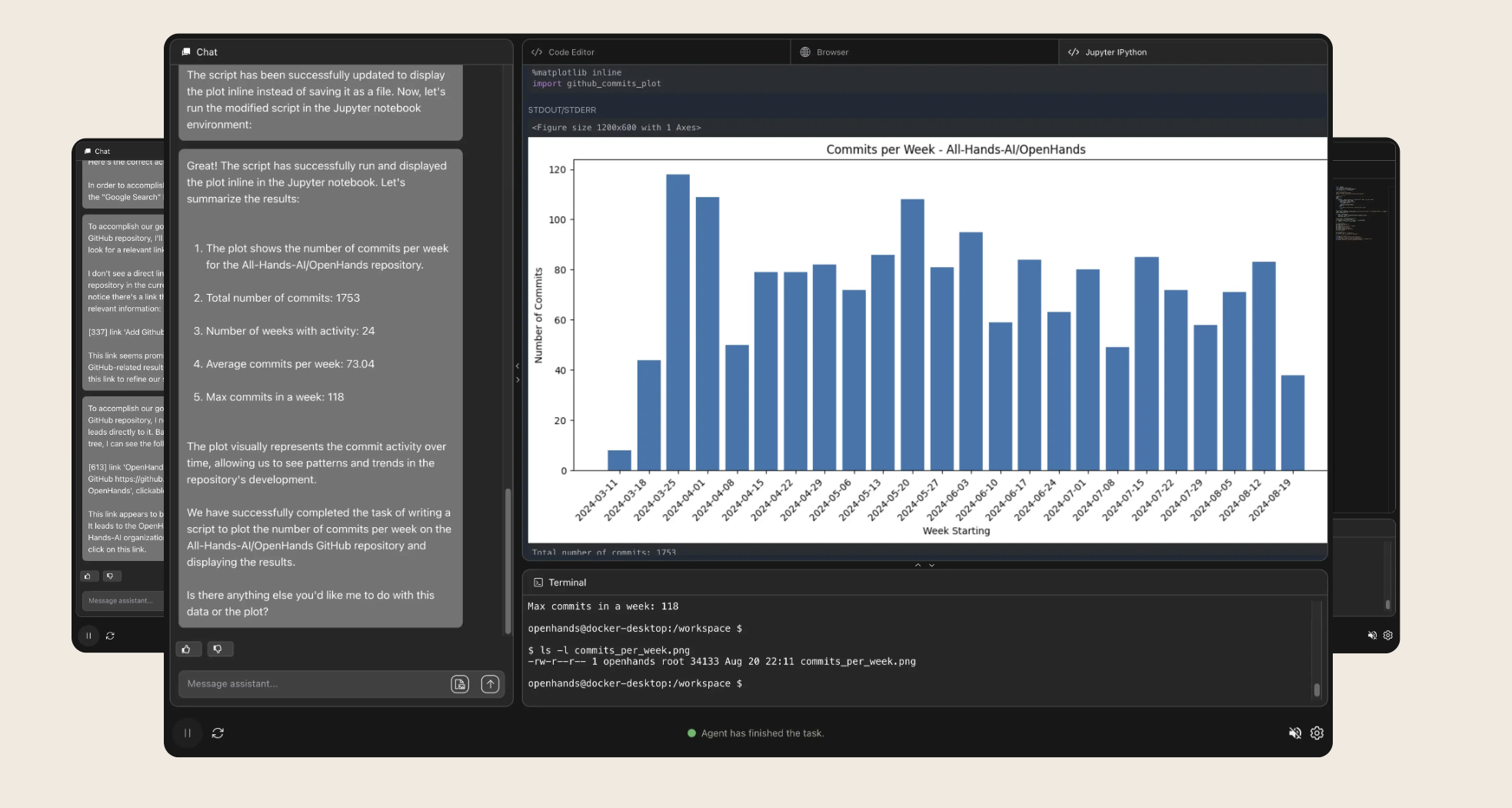Open settings gear in the front window
Screen dimensions: 1512x808
click(x=1317, y=733)
